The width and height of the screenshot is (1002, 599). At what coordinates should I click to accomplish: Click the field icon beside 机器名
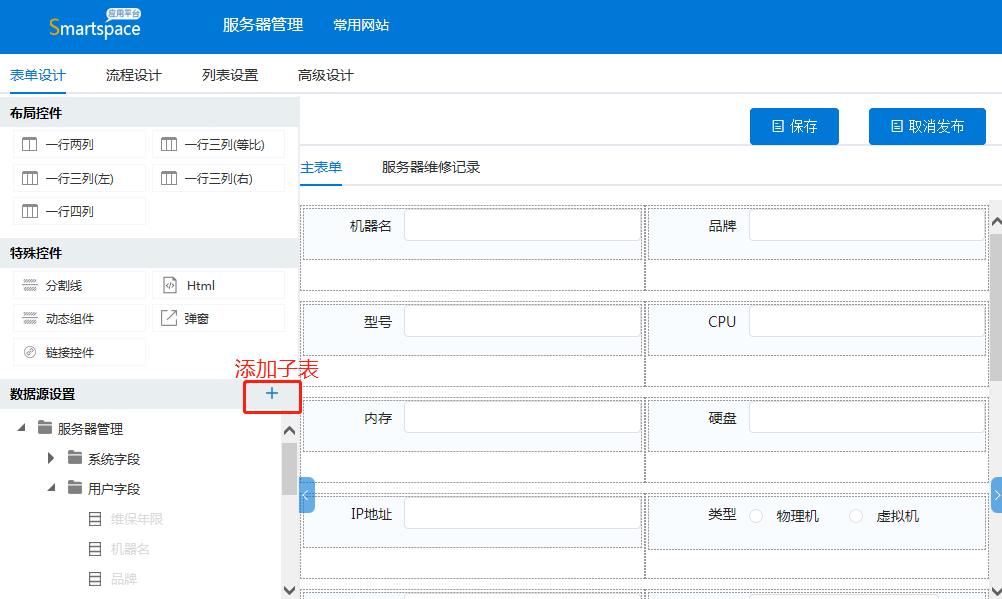(95, 549)
